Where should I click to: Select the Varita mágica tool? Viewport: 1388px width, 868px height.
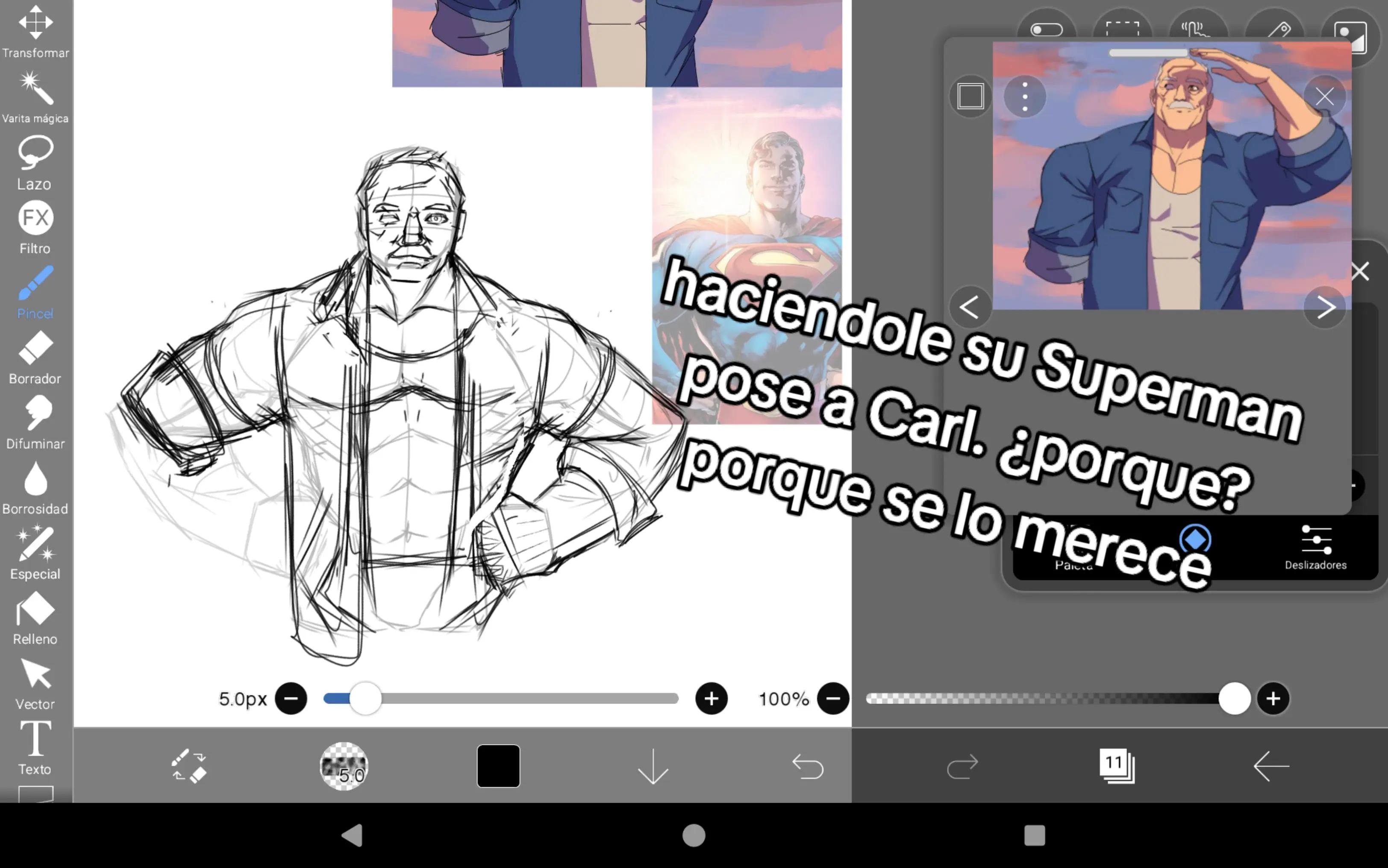(x=35, y=97)
